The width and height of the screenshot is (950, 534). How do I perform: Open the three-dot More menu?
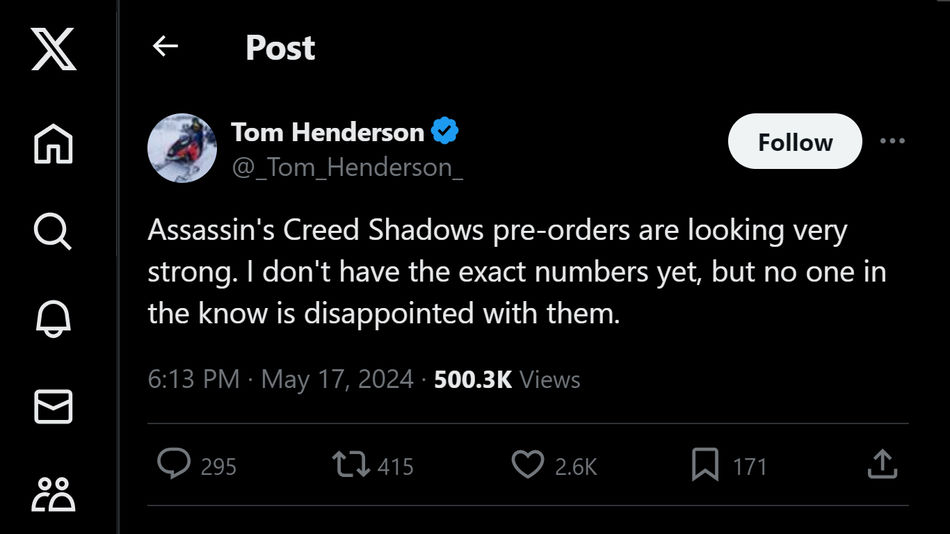(892, 141)
